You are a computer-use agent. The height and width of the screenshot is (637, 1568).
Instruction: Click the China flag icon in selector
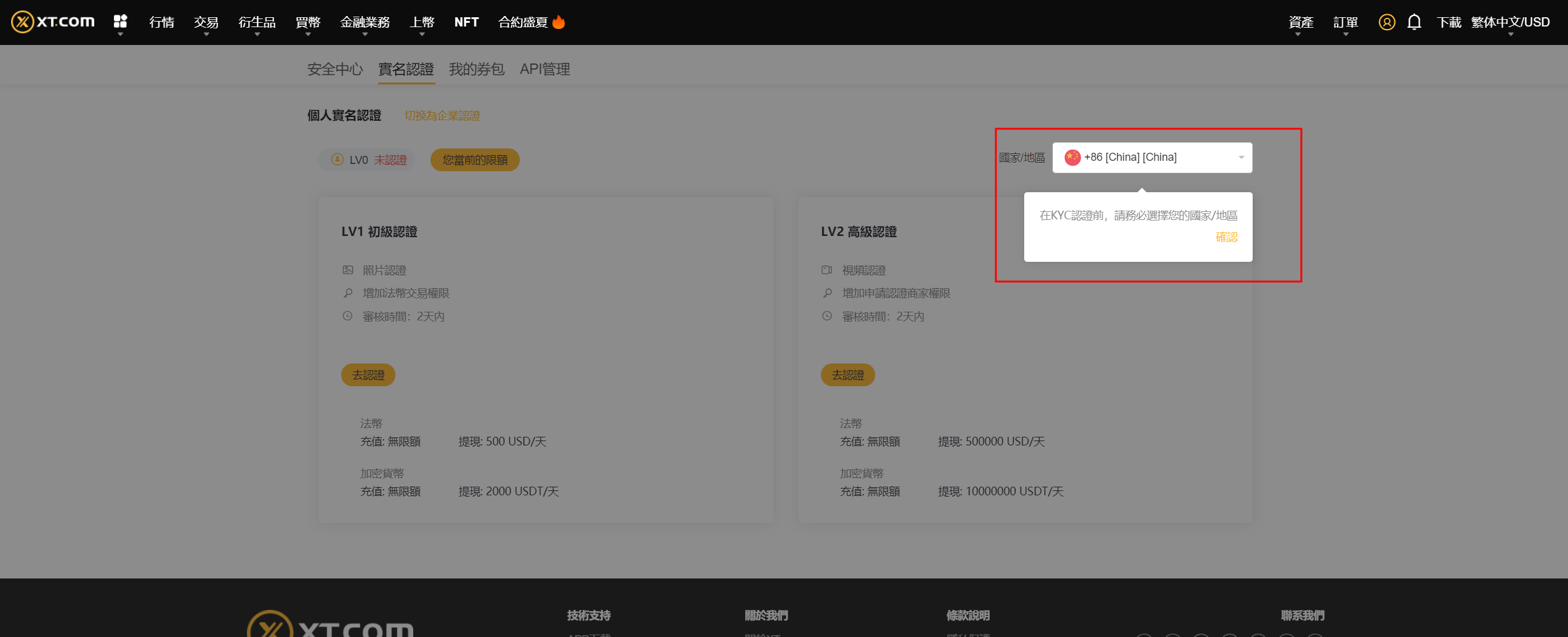click(1072, 158)
